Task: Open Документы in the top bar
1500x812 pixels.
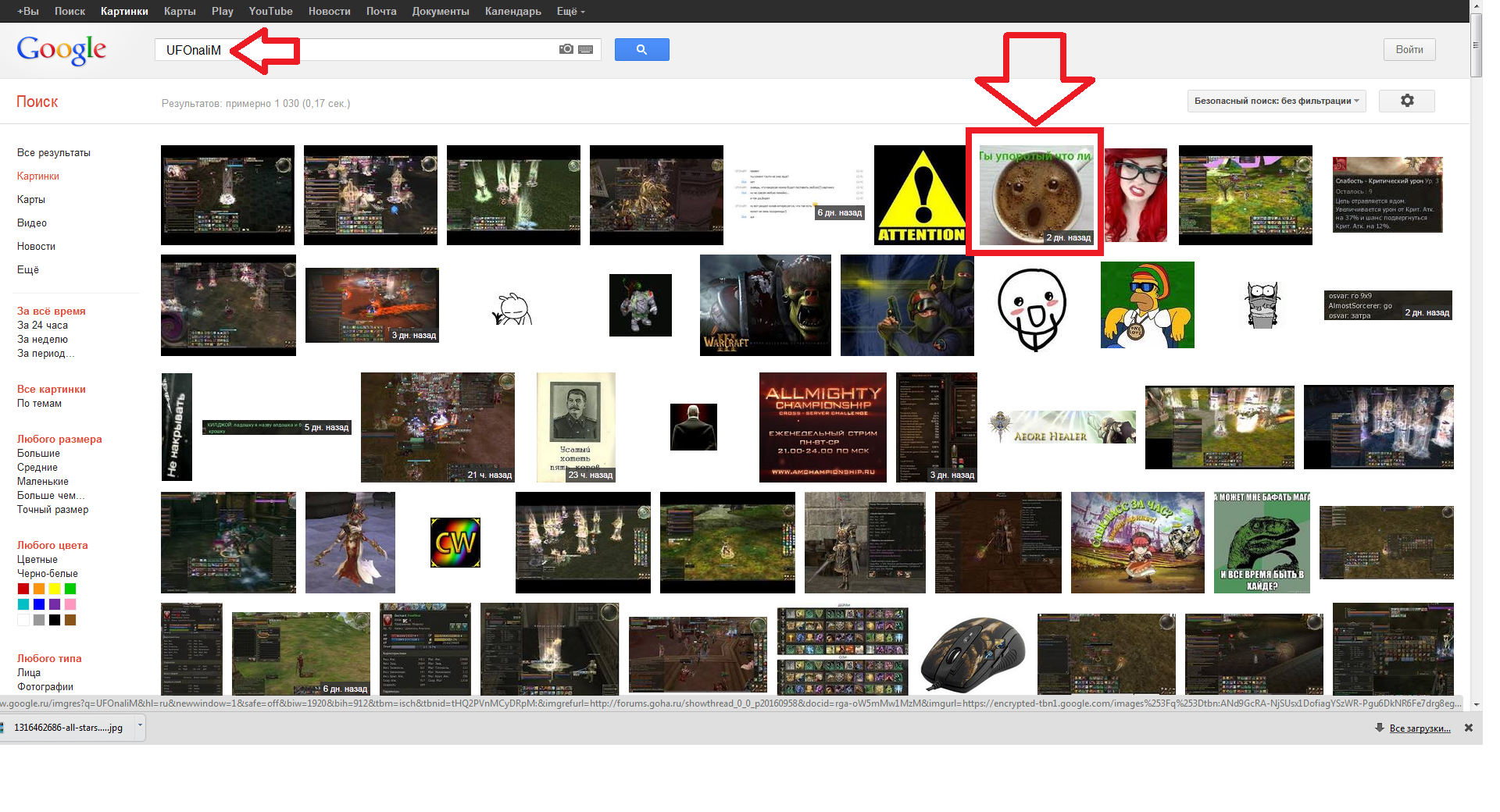Action: [x=441, y=11]
